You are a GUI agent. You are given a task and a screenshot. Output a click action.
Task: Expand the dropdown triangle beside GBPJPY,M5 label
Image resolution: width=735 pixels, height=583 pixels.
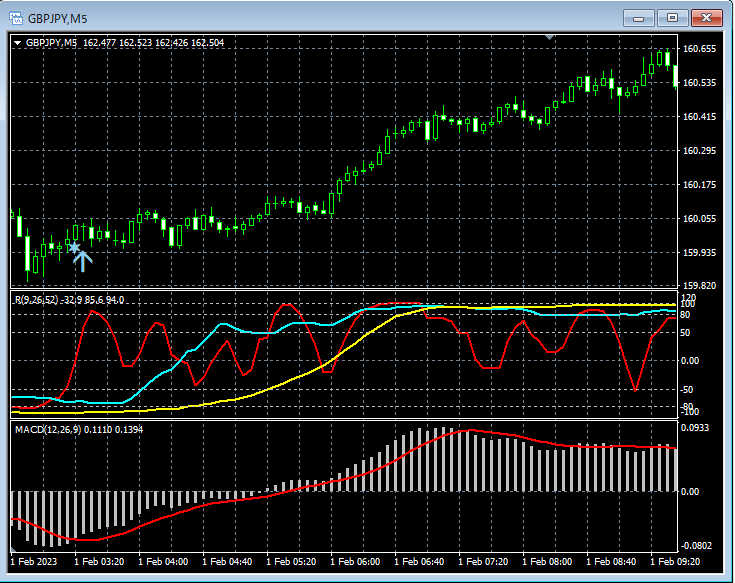tap(18, 43)
